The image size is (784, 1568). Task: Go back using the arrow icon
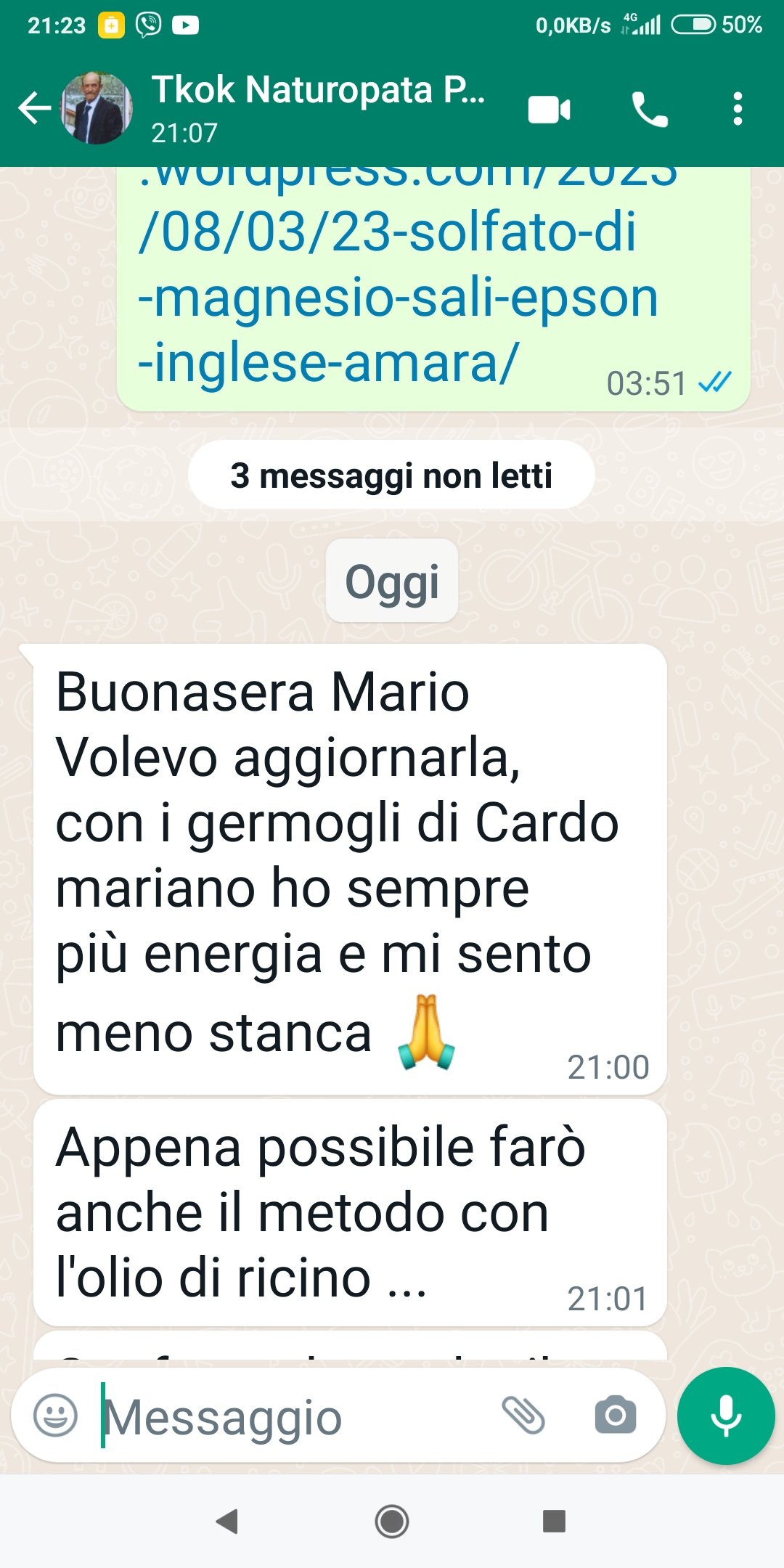click(35, 109)
